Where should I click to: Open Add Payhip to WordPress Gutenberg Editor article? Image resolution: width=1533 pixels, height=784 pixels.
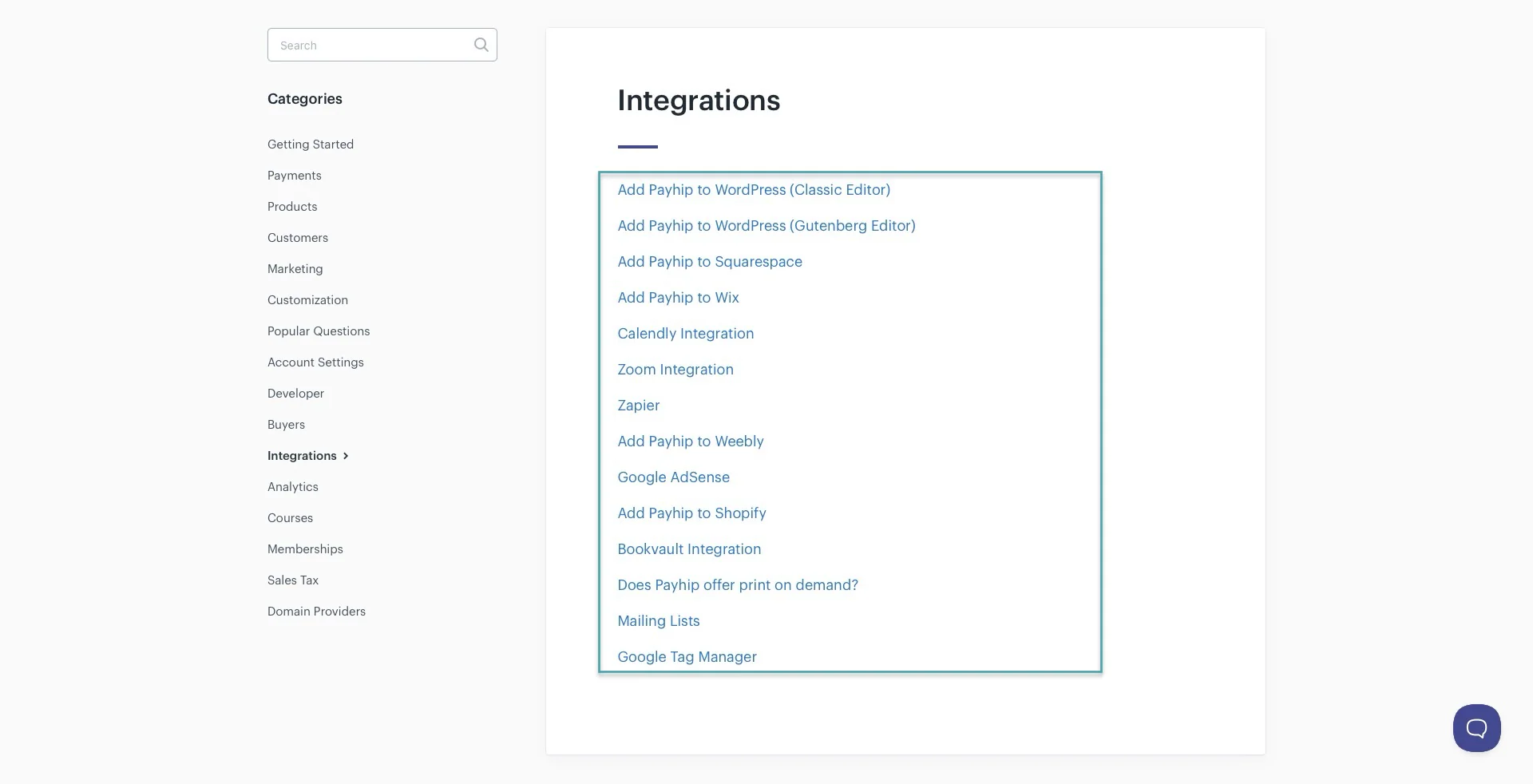(x=766, y=226)
